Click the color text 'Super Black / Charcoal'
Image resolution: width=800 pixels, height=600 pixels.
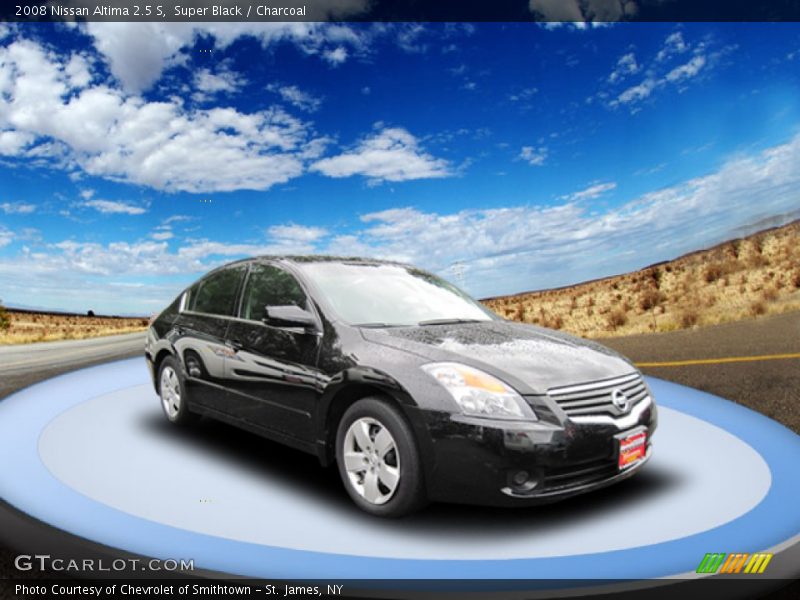240,11
